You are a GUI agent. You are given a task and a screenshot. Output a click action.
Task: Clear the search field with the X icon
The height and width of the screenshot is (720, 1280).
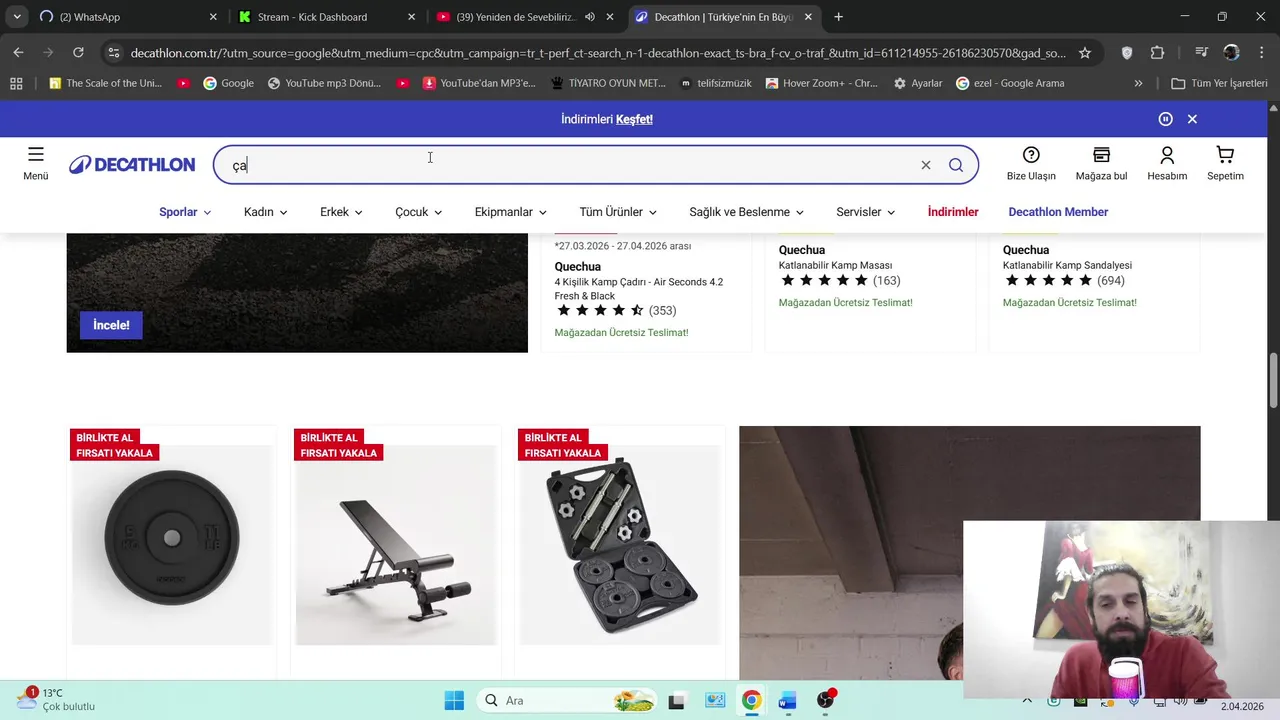926,165
